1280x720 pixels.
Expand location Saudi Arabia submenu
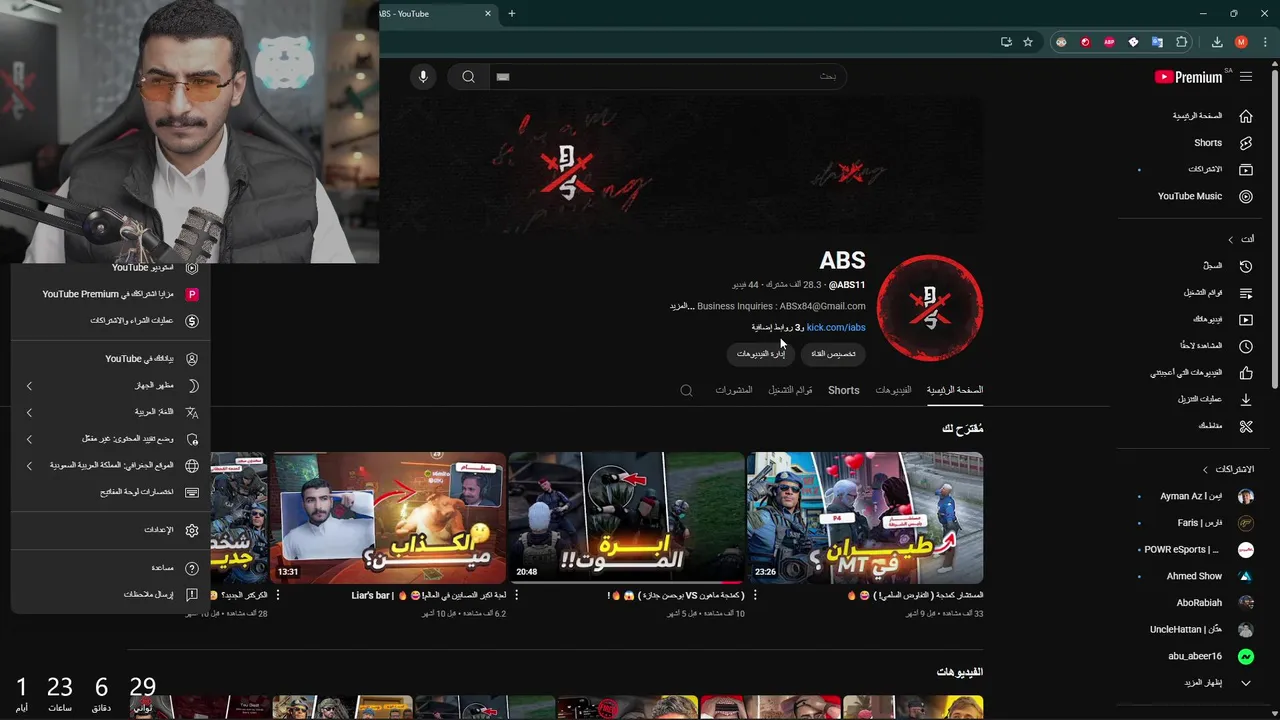[110, 465]
